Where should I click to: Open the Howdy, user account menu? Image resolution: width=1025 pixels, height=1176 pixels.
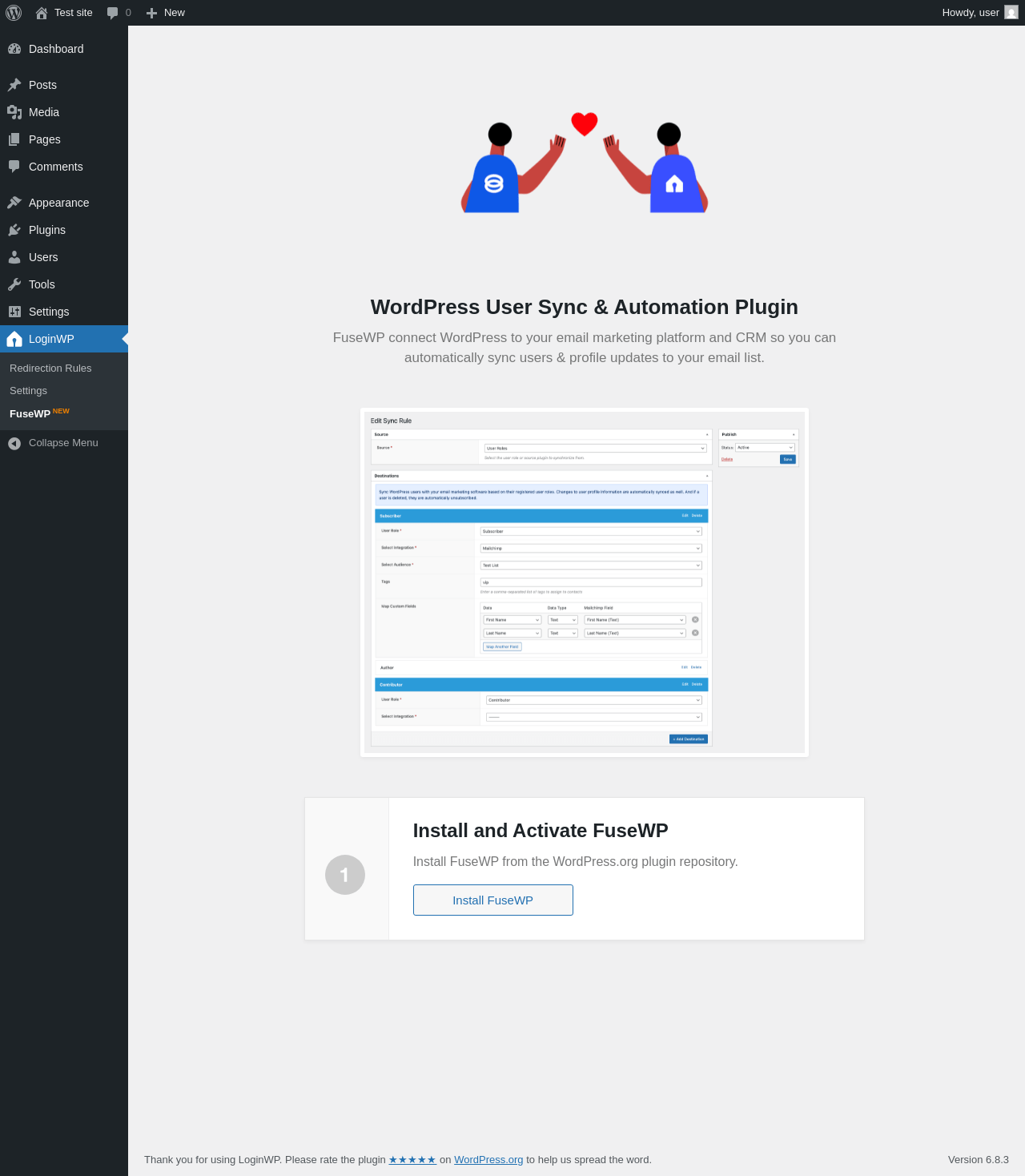coord(979,13)
